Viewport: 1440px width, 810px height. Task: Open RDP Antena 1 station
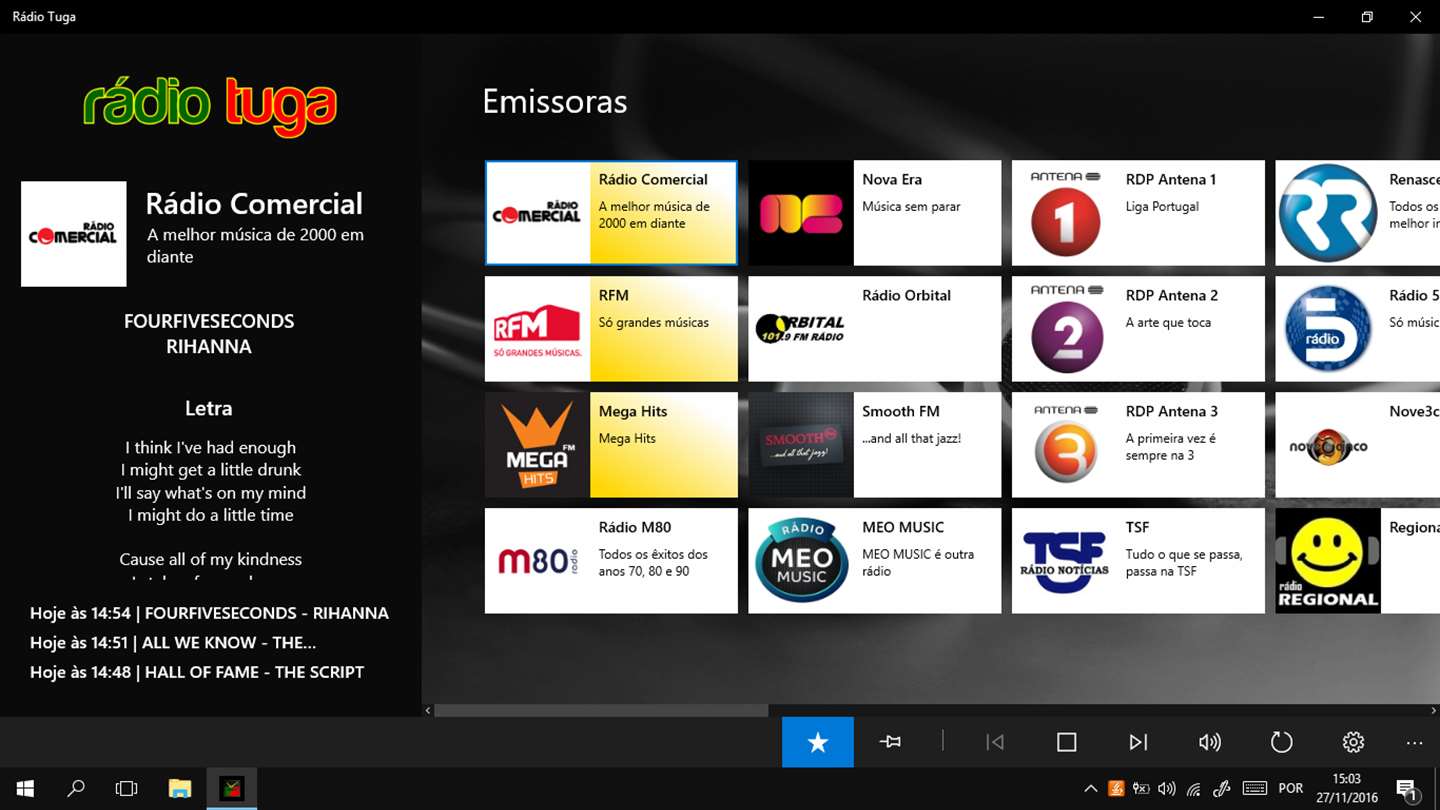pos(1138,213)
